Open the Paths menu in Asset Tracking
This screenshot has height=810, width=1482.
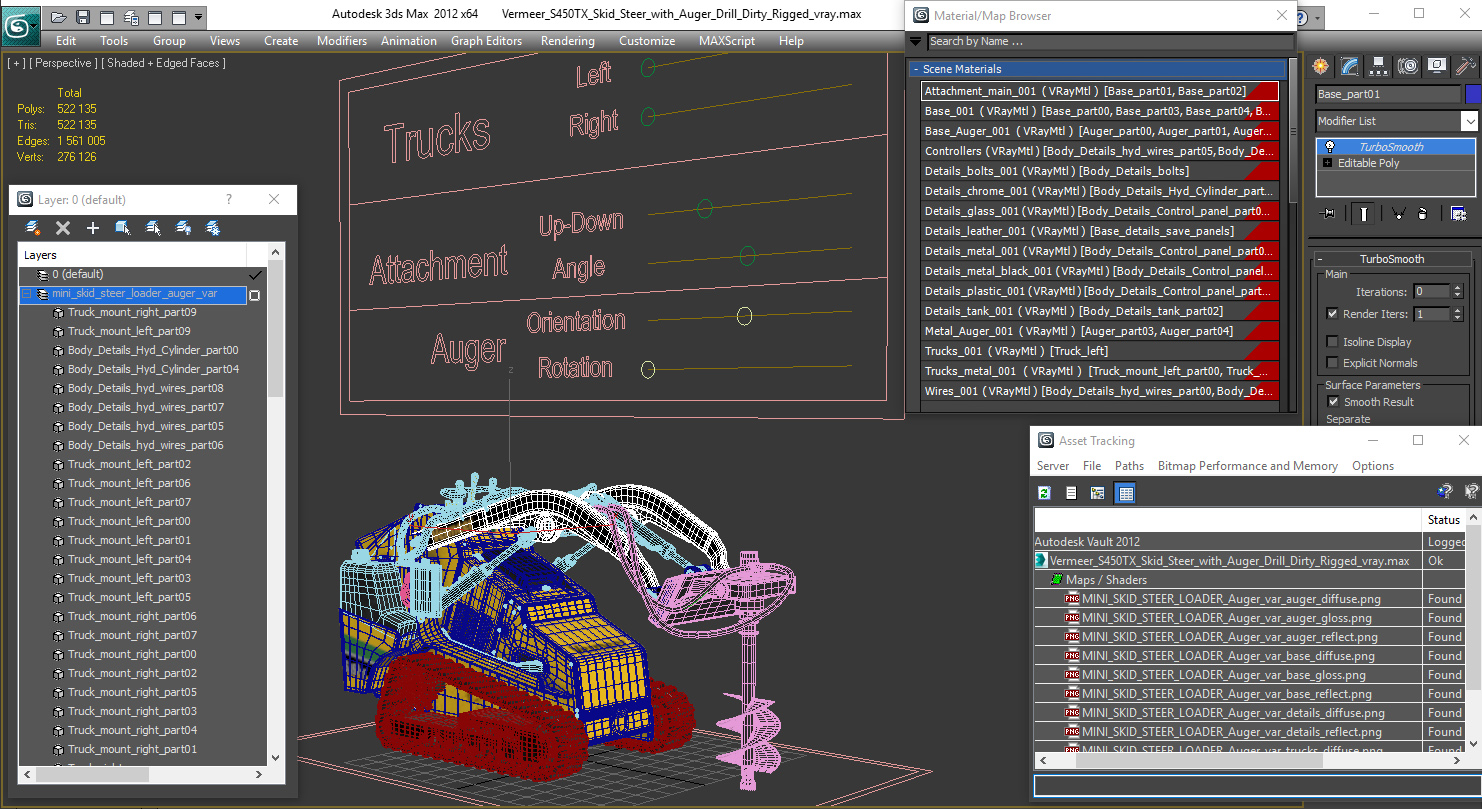click(x=1129, y=466)
